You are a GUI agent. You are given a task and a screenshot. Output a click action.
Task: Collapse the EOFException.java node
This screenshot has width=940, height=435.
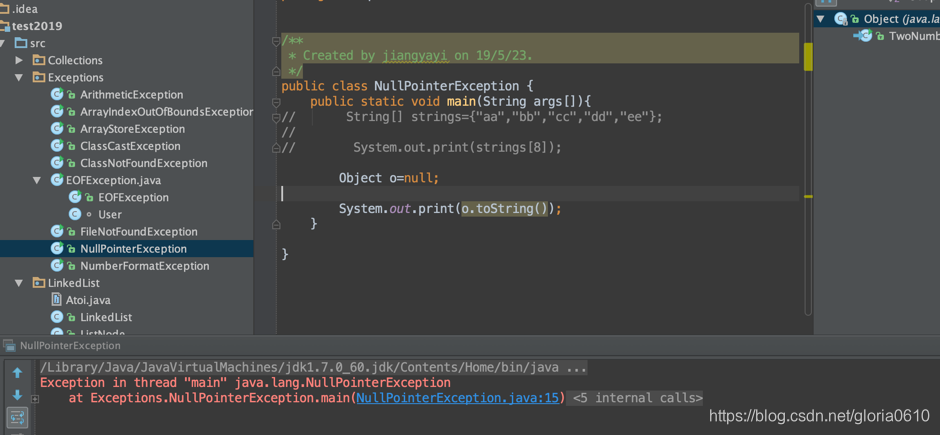(37, 180)
